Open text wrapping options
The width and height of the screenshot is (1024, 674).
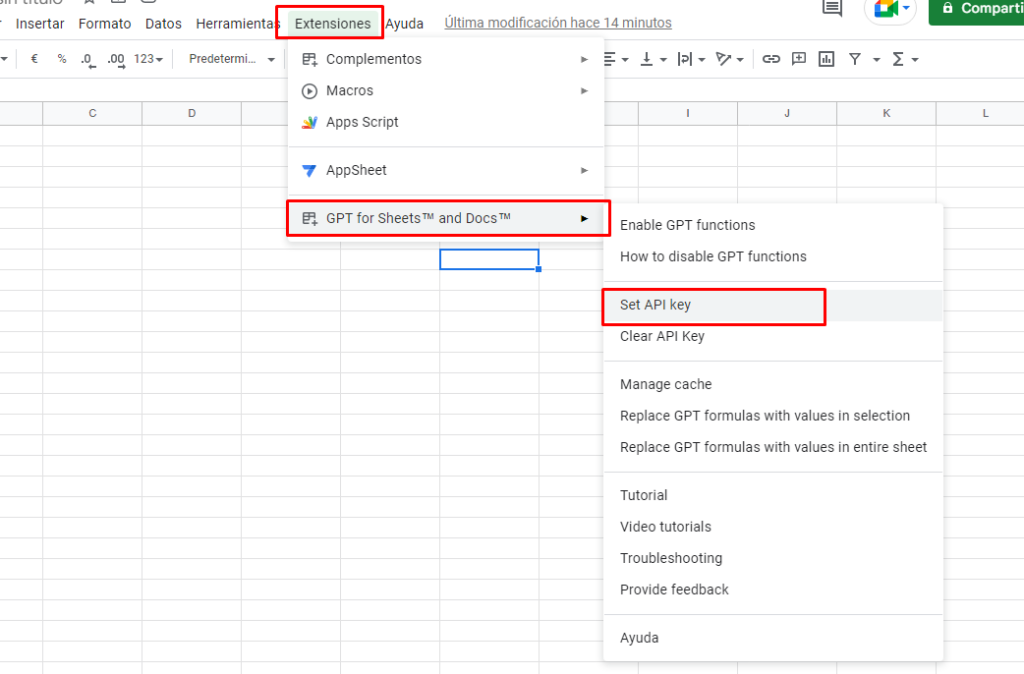coord(691,59)
